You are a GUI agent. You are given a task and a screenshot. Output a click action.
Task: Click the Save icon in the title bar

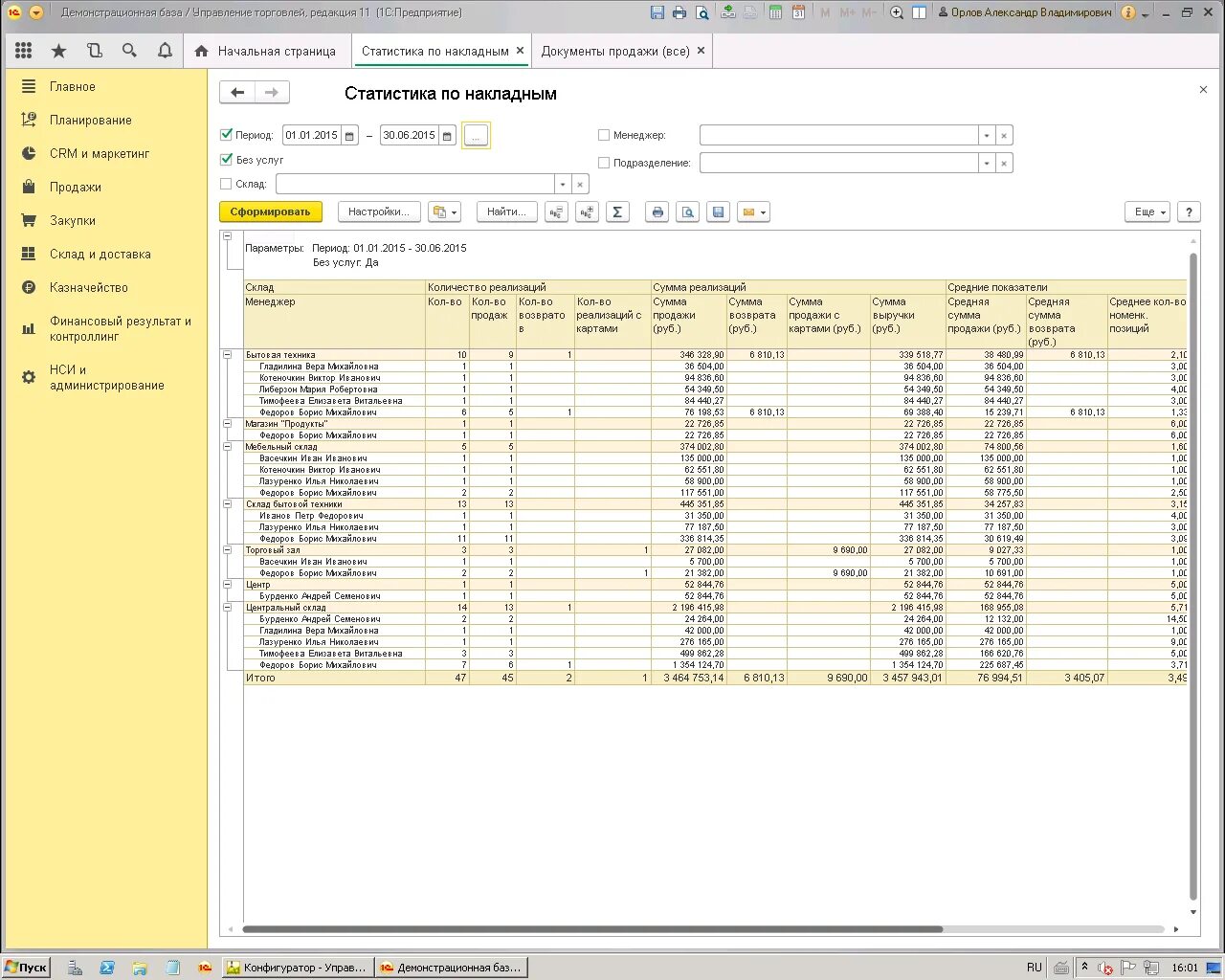coord(657,12)
